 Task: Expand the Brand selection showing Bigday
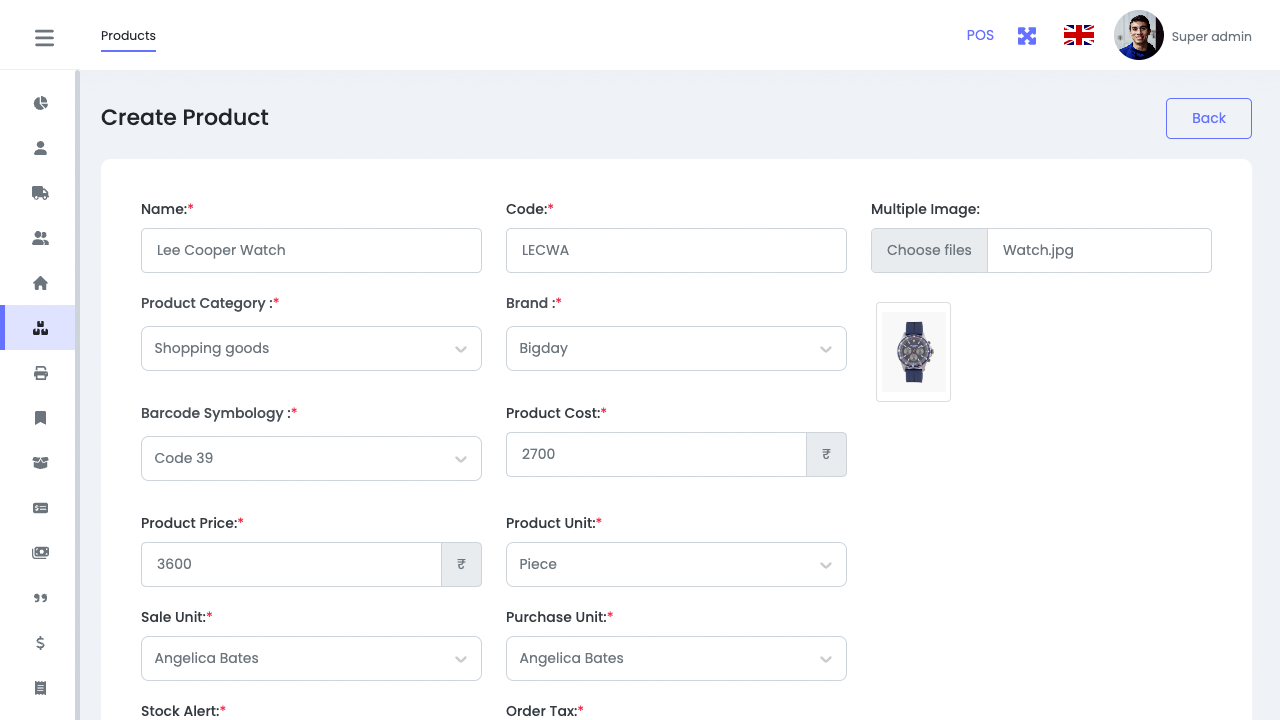click(676, 348)
